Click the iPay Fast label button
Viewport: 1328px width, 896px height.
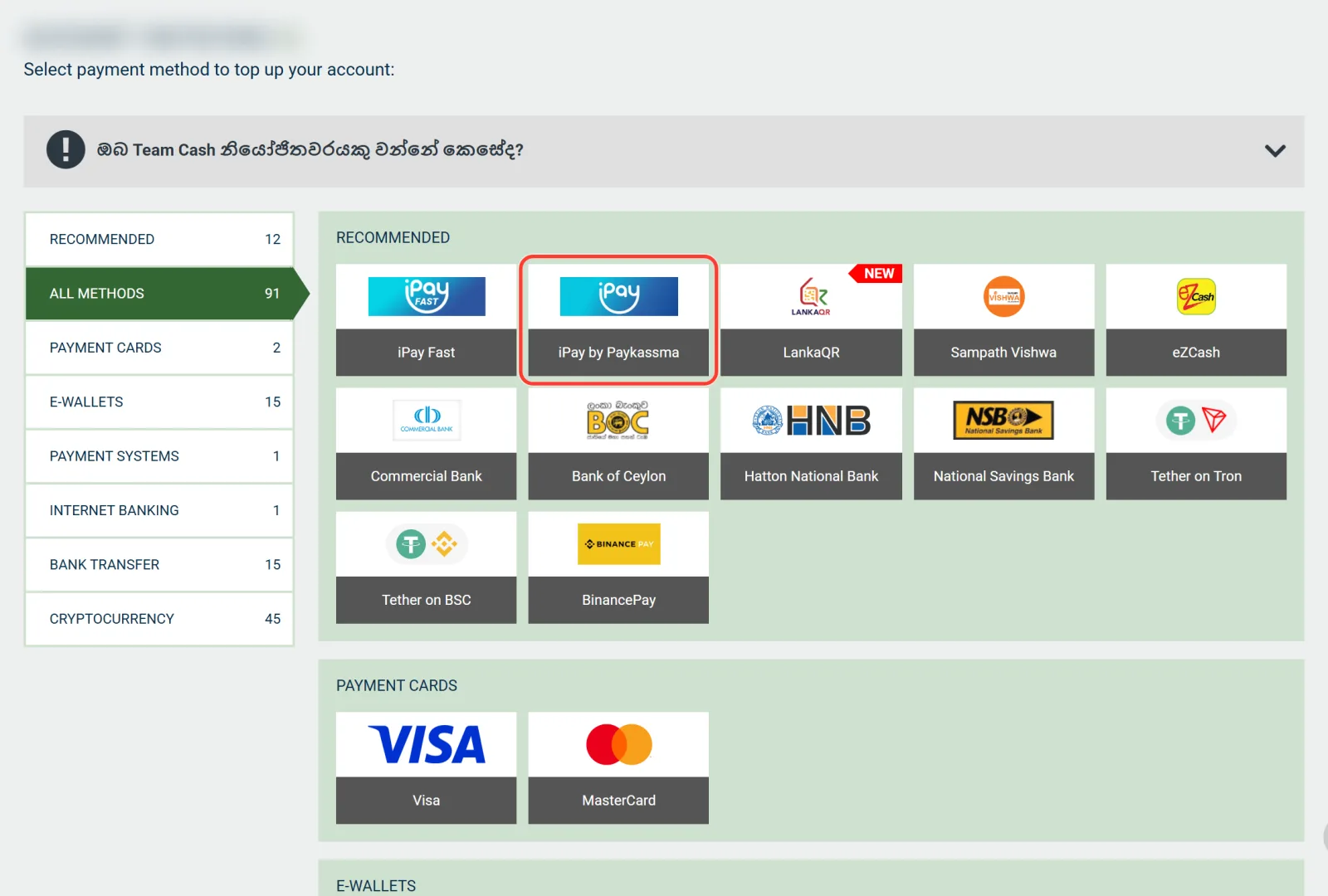point(427,353)
